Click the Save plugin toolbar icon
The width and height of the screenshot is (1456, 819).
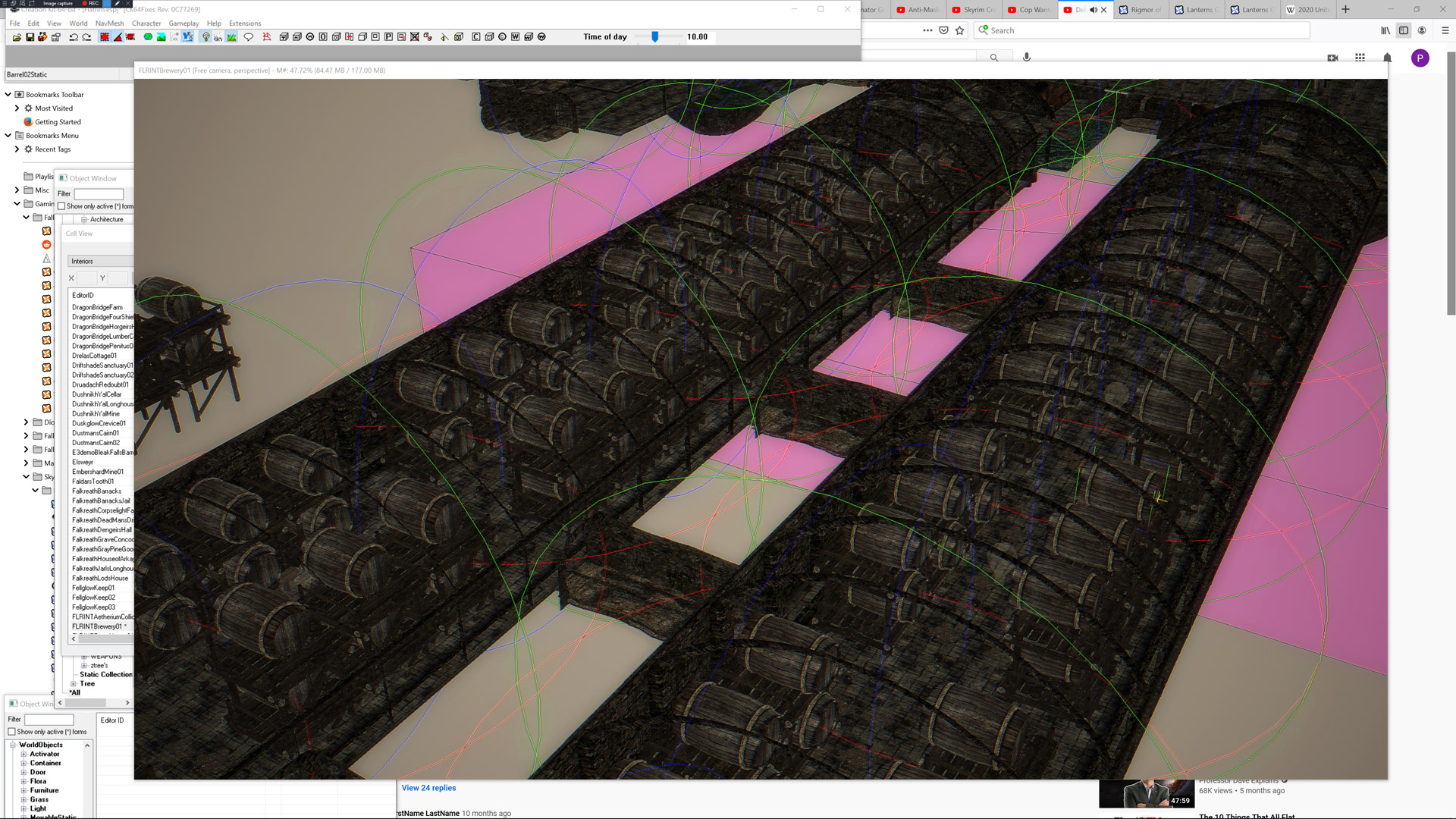pyautogui.click(x=30, y=36)
